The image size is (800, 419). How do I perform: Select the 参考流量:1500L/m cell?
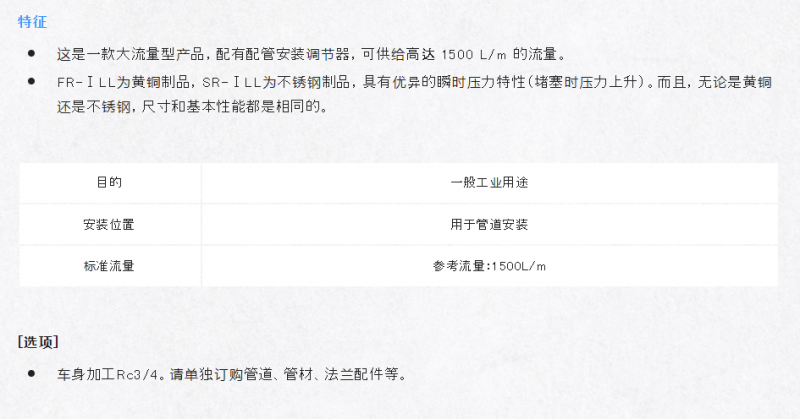click(x=489, y=266)
